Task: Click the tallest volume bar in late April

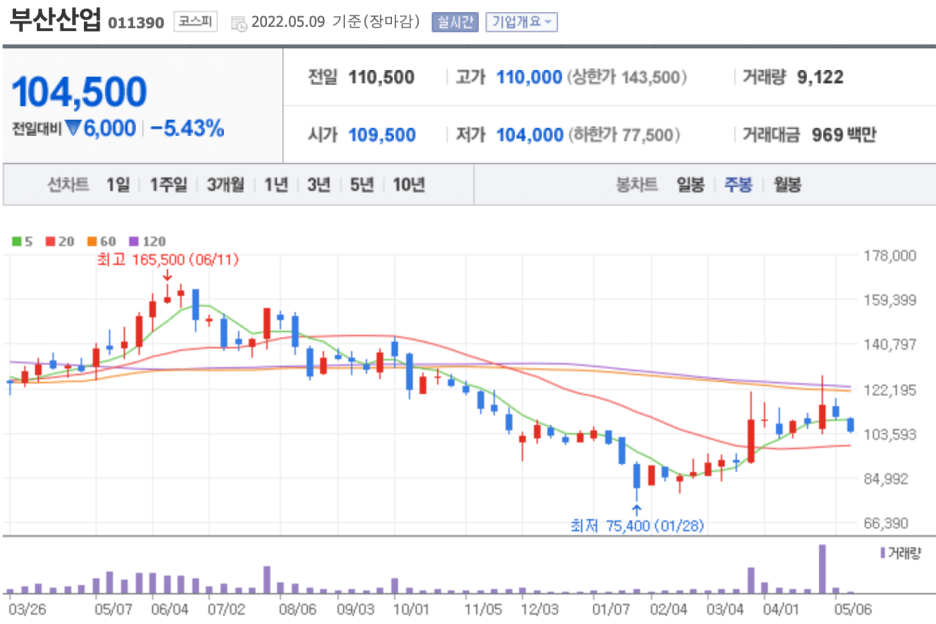Action: tap(822, 568)
